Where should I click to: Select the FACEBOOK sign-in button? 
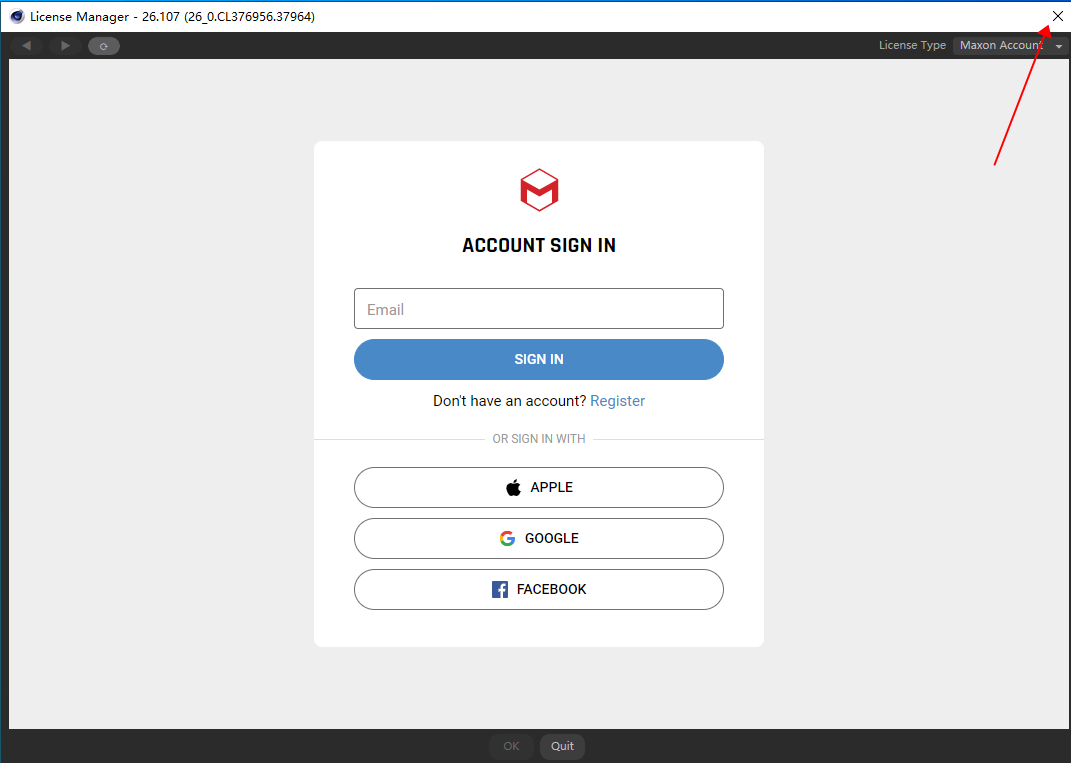[x=538, y=590]
